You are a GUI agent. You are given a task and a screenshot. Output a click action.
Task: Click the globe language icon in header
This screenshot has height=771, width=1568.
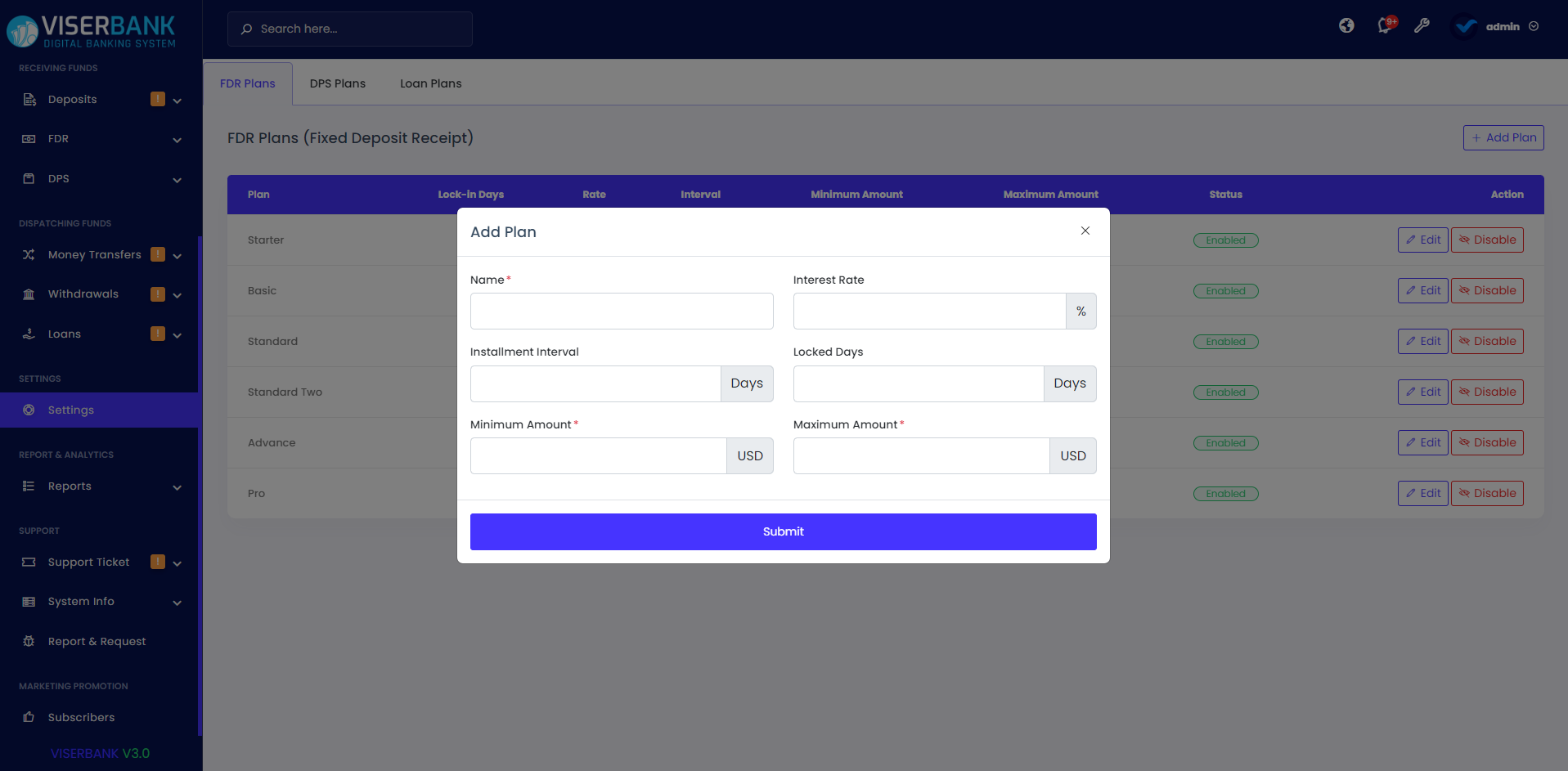(1346, 25)
